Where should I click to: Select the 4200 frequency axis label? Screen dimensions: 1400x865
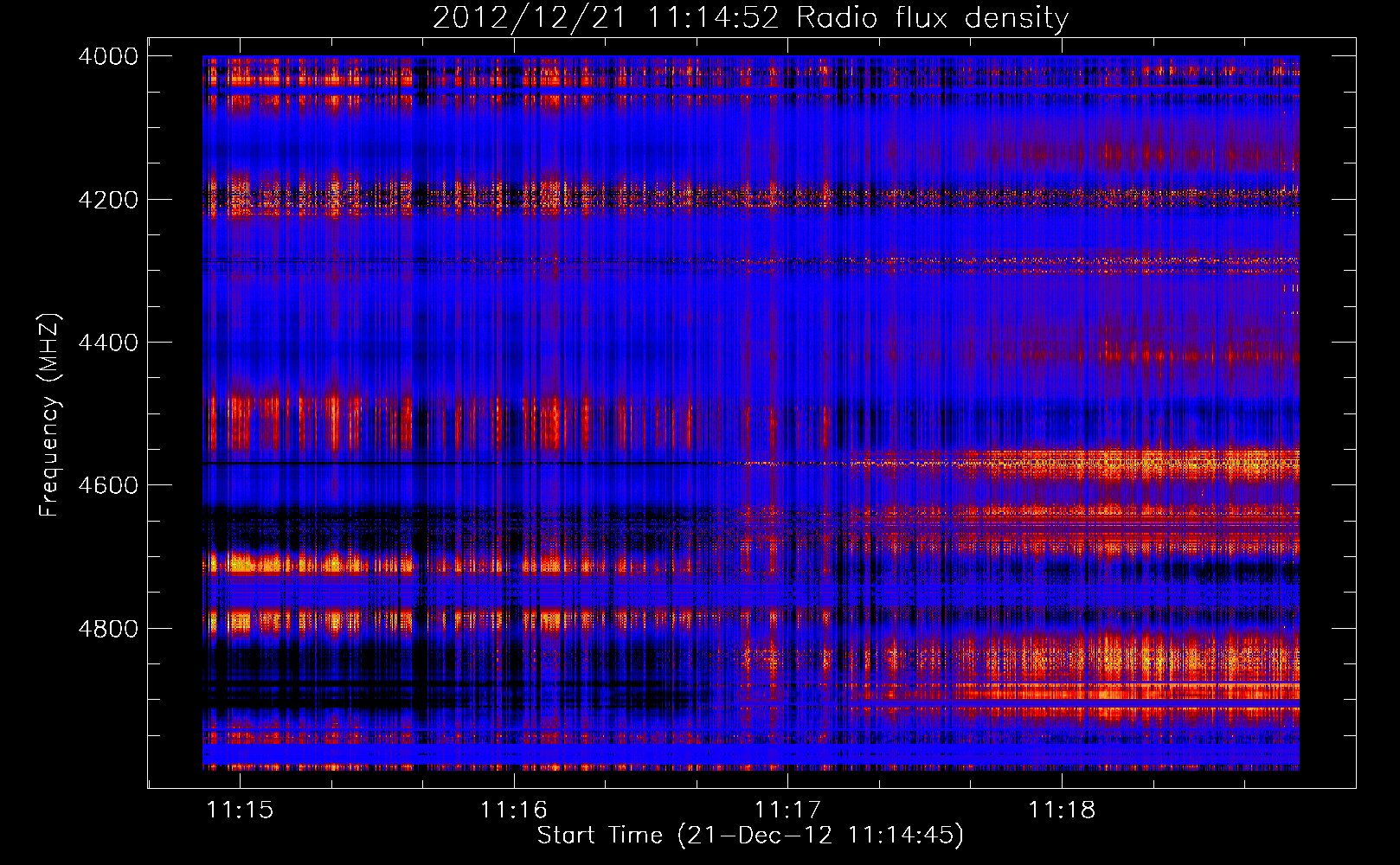click(x=108, y=200)
